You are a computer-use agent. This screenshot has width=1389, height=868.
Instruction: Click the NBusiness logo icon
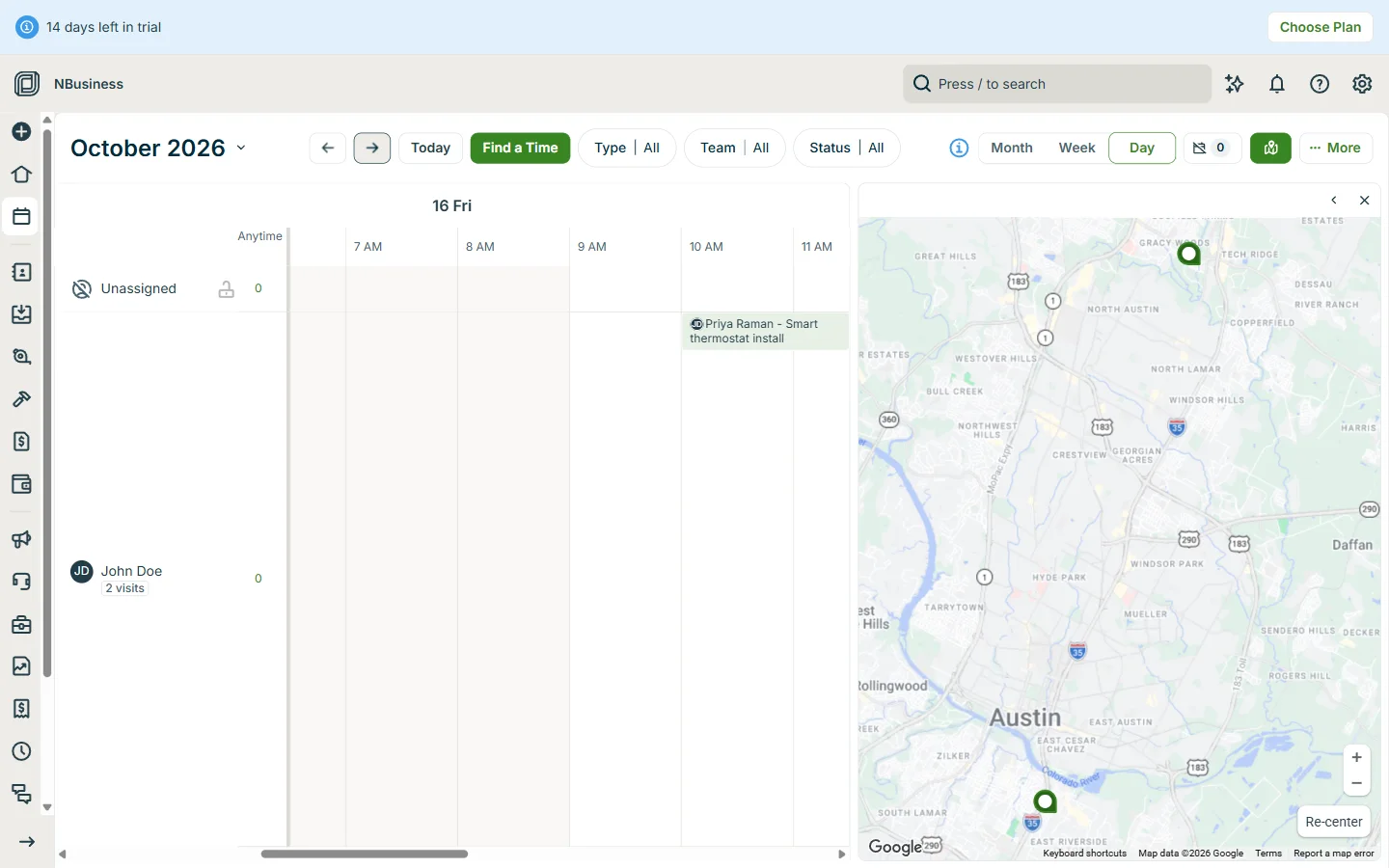click(27, 84)
